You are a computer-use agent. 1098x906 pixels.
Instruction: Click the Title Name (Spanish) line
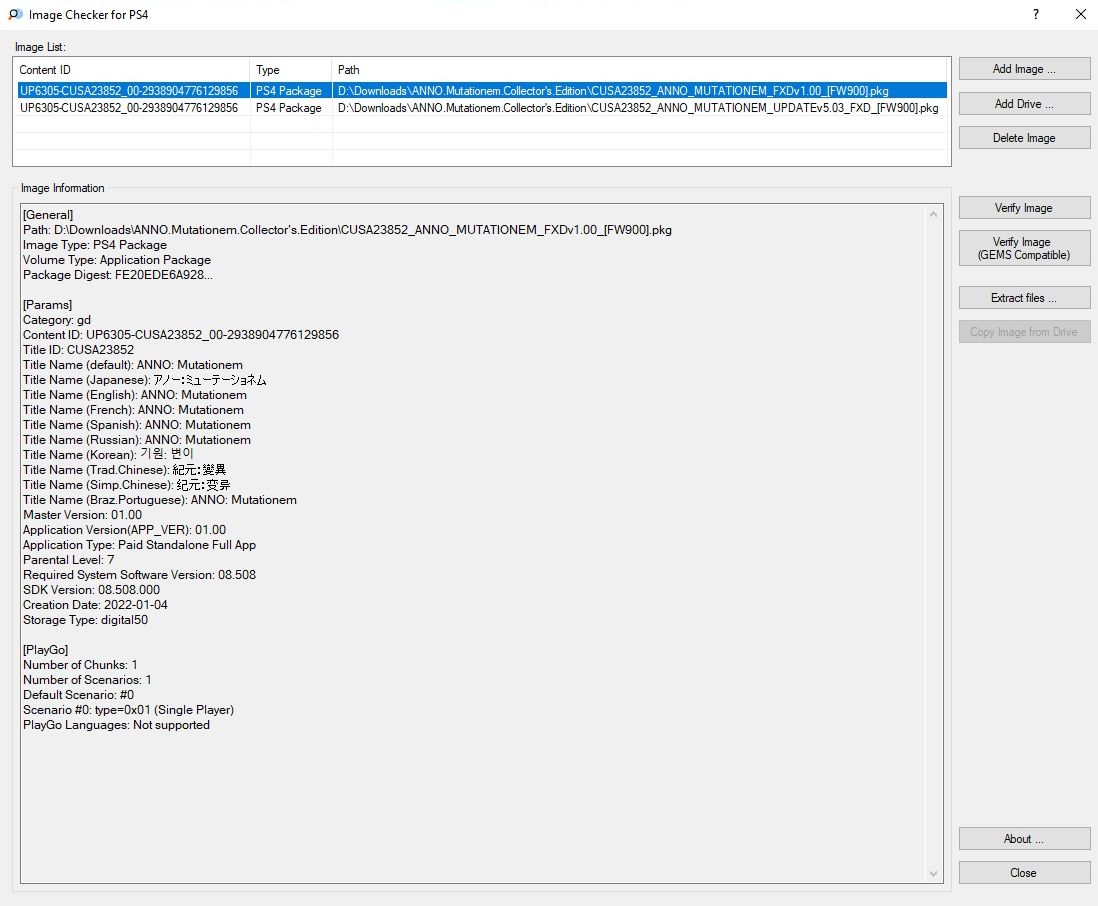tap(137, 425)
